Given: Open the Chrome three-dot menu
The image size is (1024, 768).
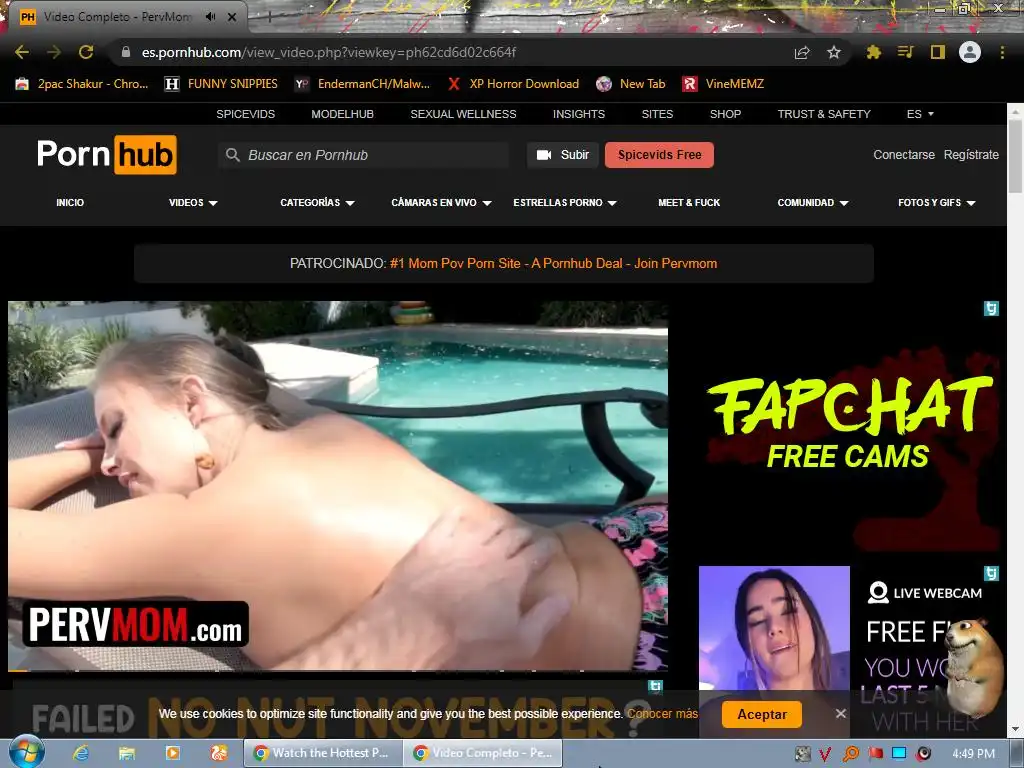Looking at the screenshot, I should click(x=1002, y=52).
